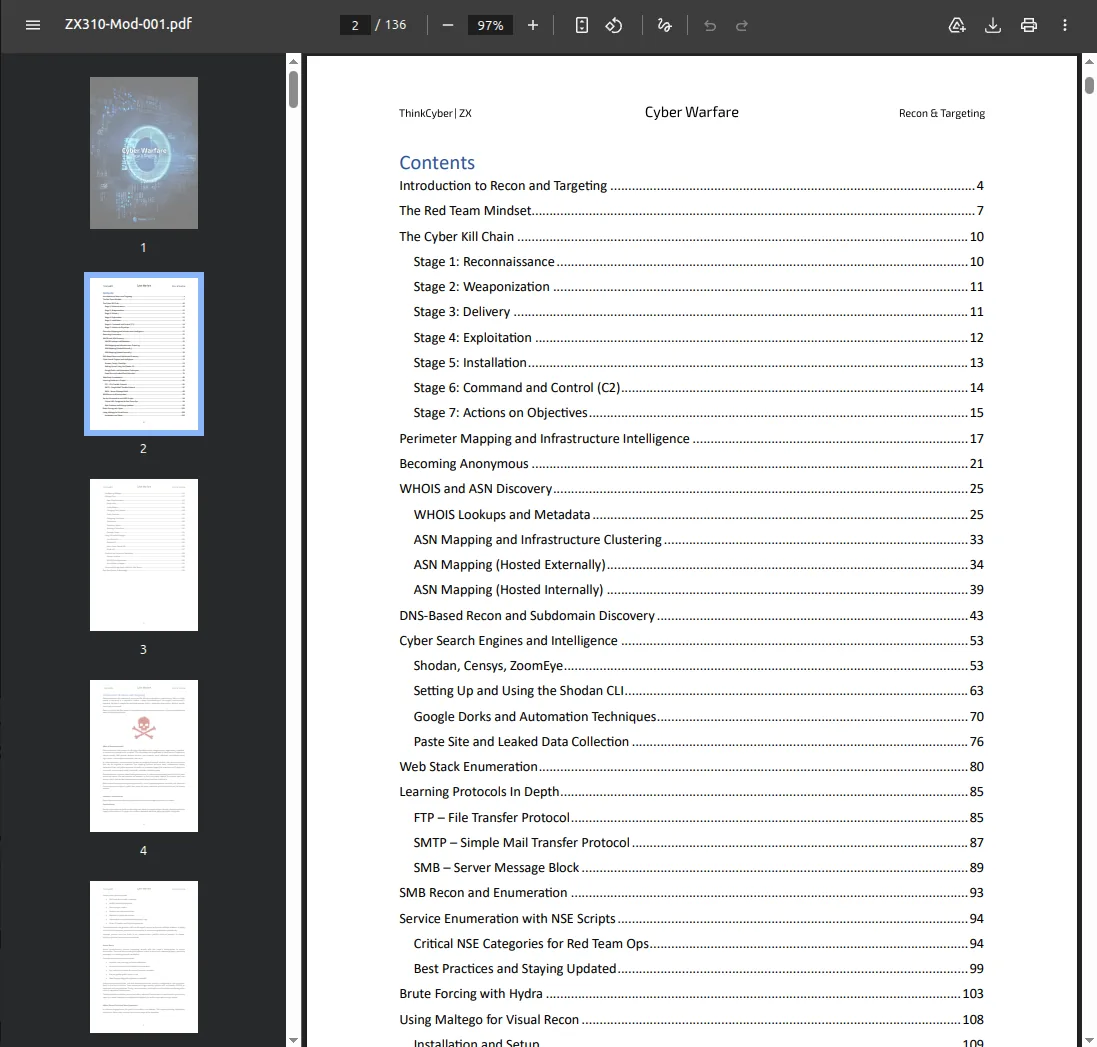
Task: Save the PDF to Google Drive
Action: pyautogui.click(x=956, y=25)
